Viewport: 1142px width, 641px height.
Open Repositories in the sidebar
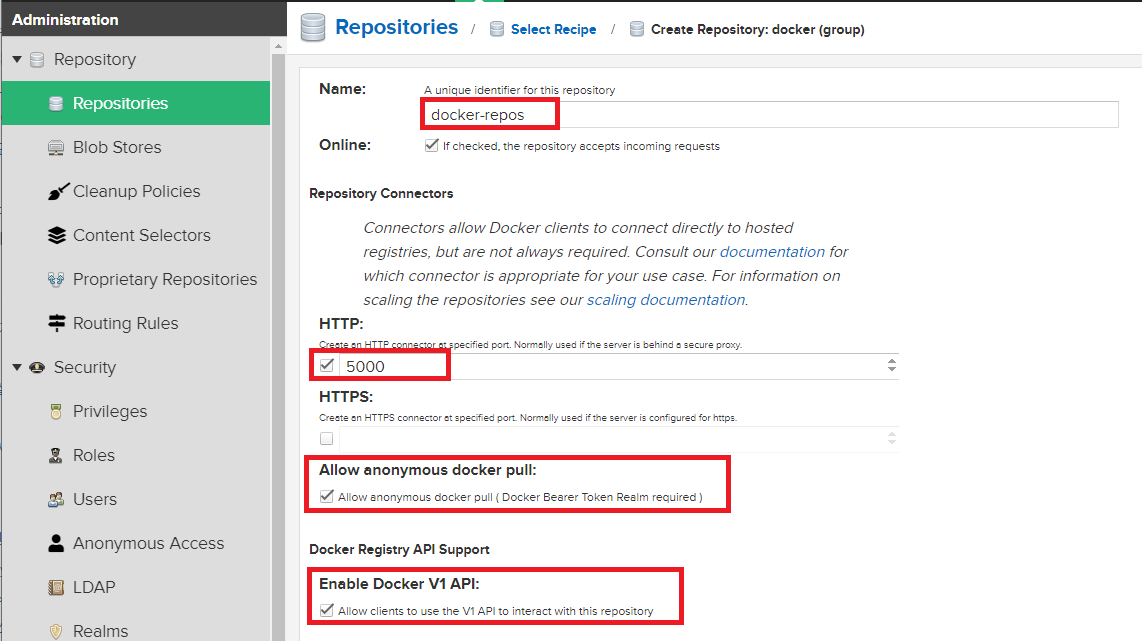135,103
